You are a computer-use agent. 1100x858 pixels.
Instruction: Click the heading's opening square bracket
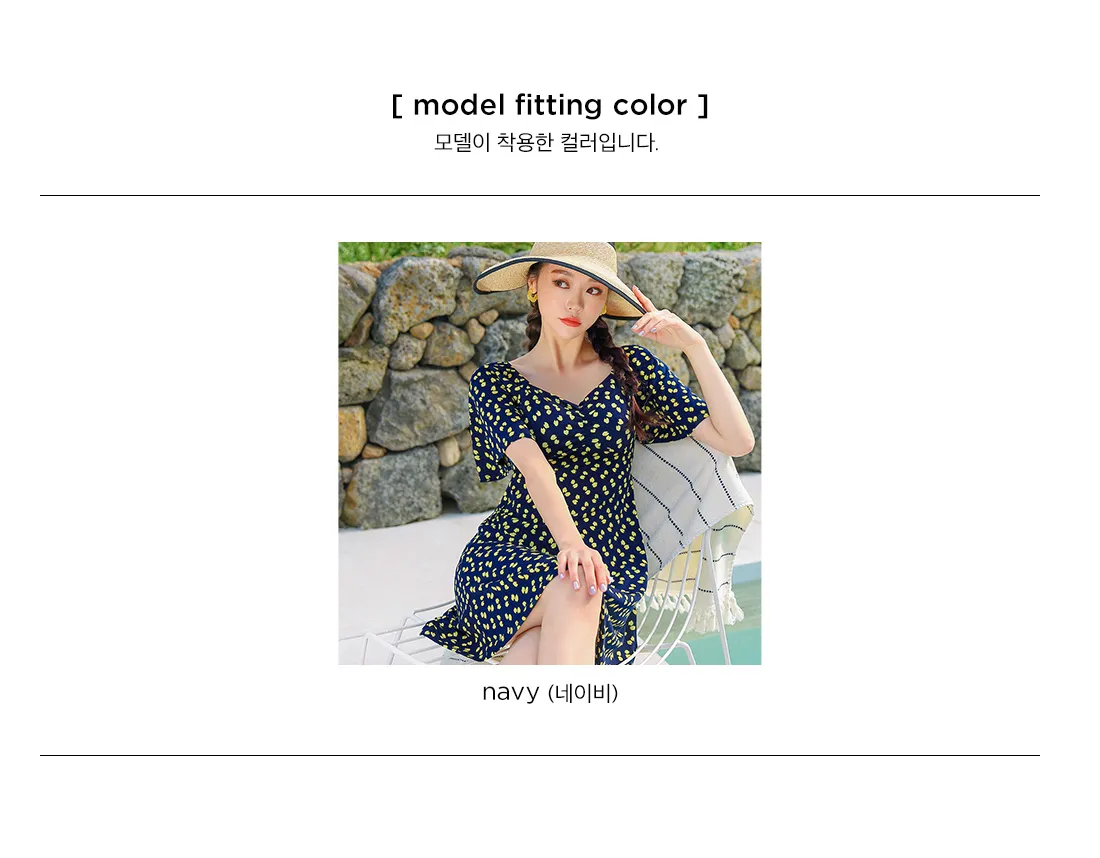[x=397, y=106]
